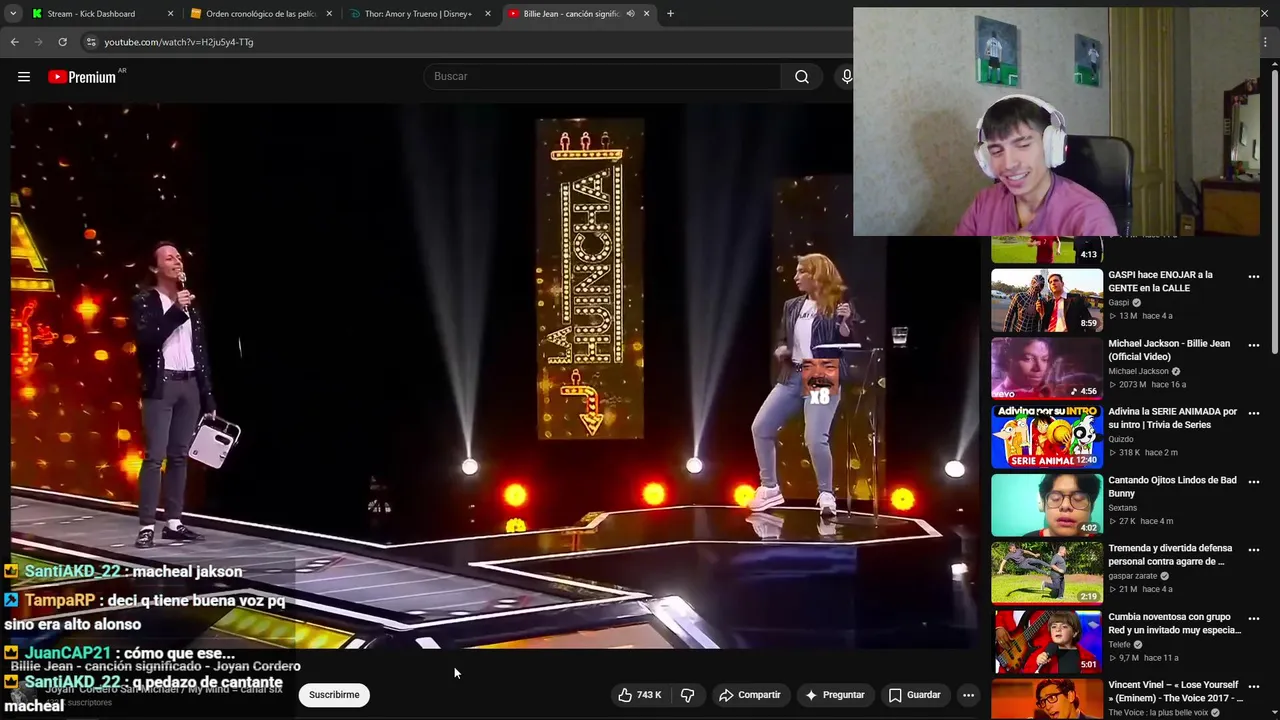Image resolution: width=1280 pixels, height=720 pixels.
Task: Open options menu for Cantando Ojitos Lindos
Action: pos(1253,482)
